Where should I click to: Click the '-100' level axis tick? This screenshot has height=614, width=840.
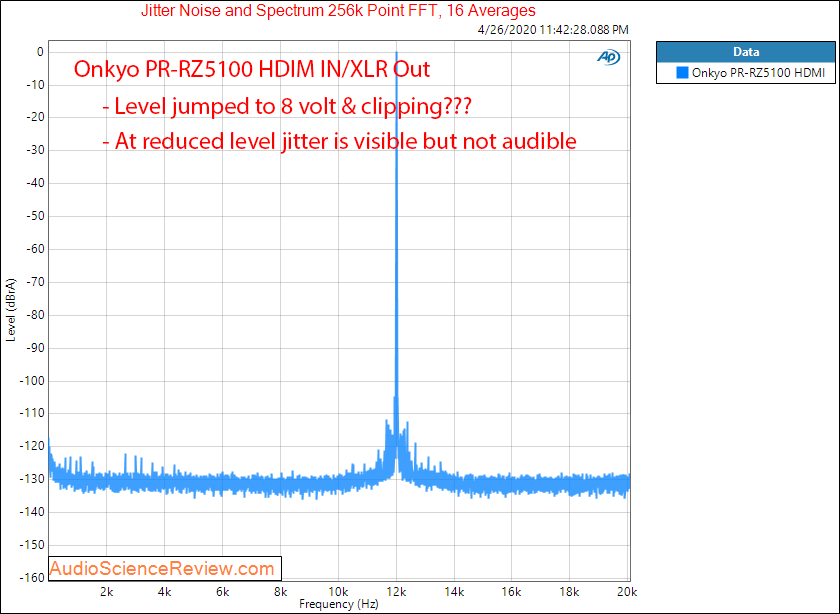click(x=33, y=381)
